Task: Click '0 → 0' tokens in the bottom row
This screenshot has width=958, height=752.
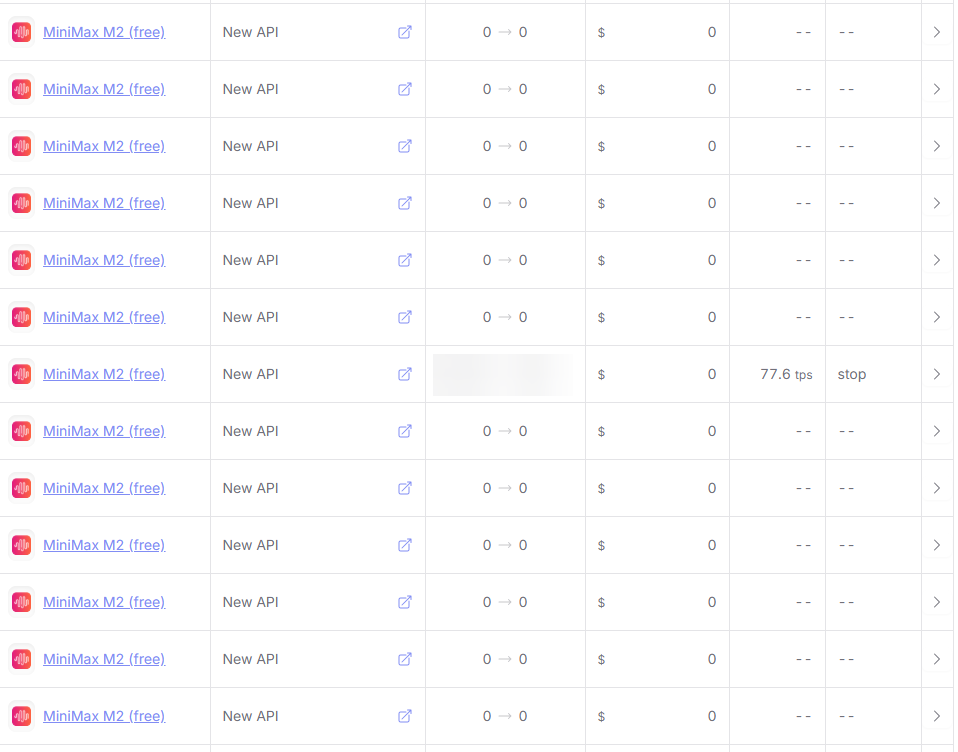Action: coord(505,715)
